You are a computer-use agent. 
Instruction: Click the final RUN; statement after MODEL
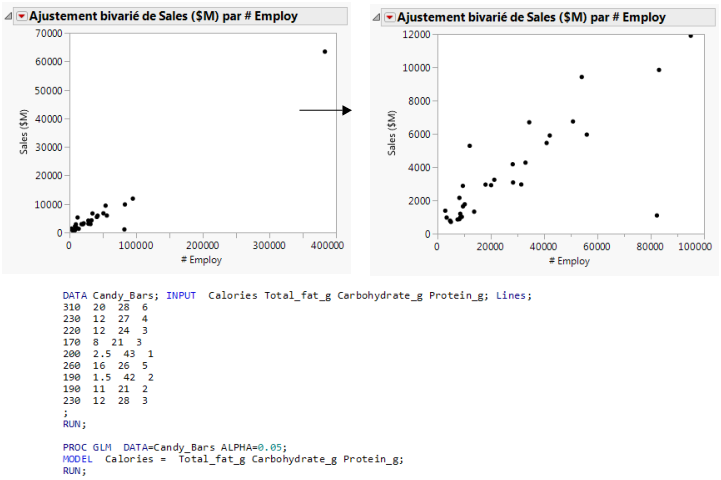point(74,471)
